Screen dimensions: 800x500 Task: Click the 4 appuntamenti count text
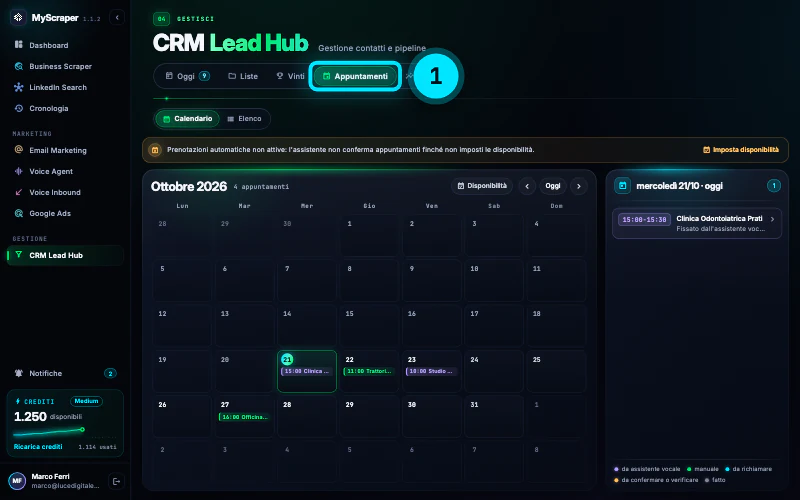click(261, 187)
